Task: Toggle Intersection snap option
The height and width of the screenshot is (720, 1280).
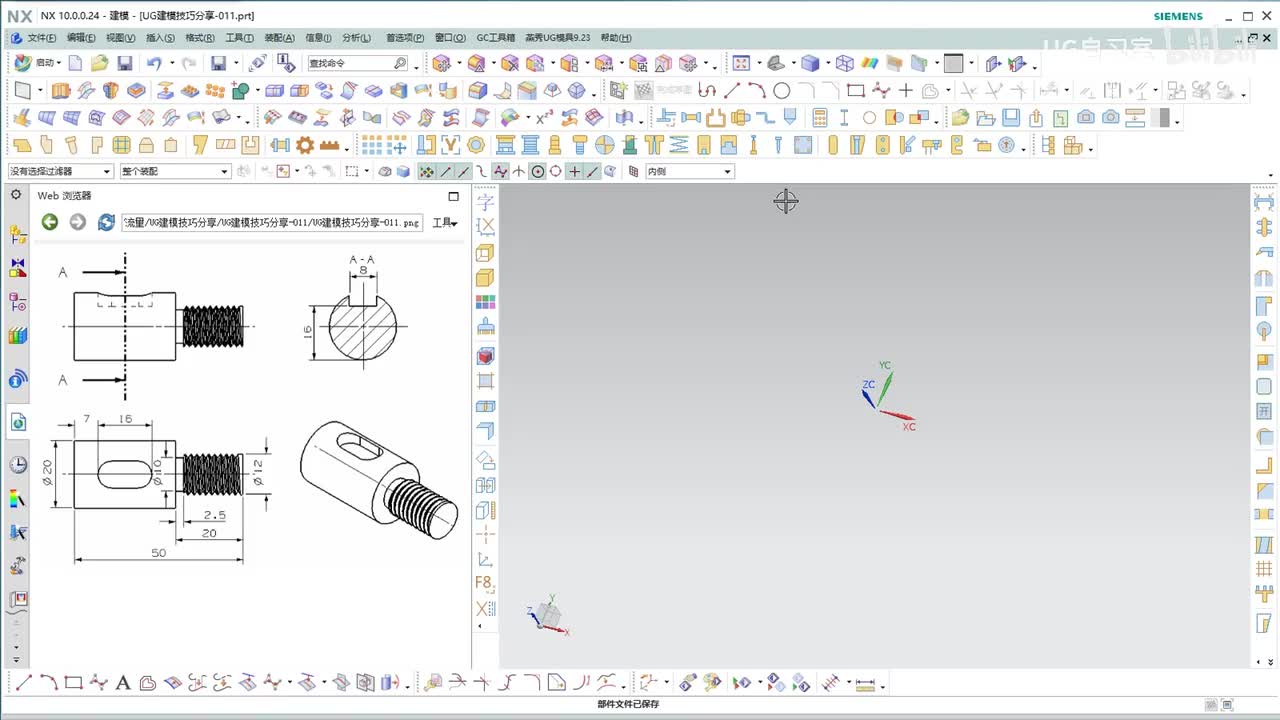Action: (x=519, y=171)
